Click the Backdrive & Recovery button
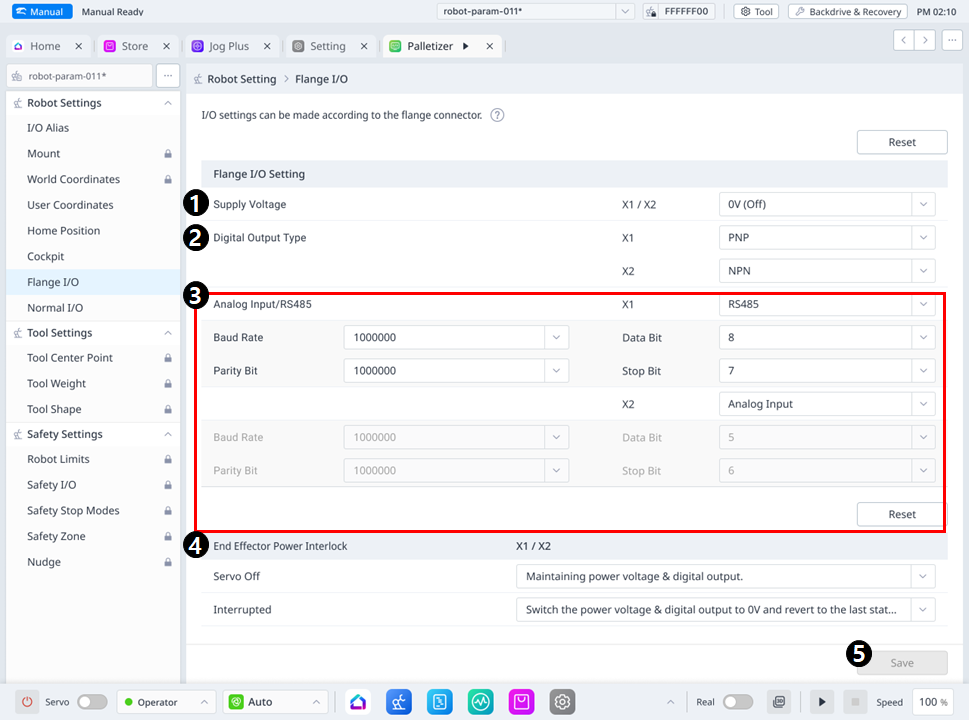Screen dimensions: 969x720 coord(847,12)
